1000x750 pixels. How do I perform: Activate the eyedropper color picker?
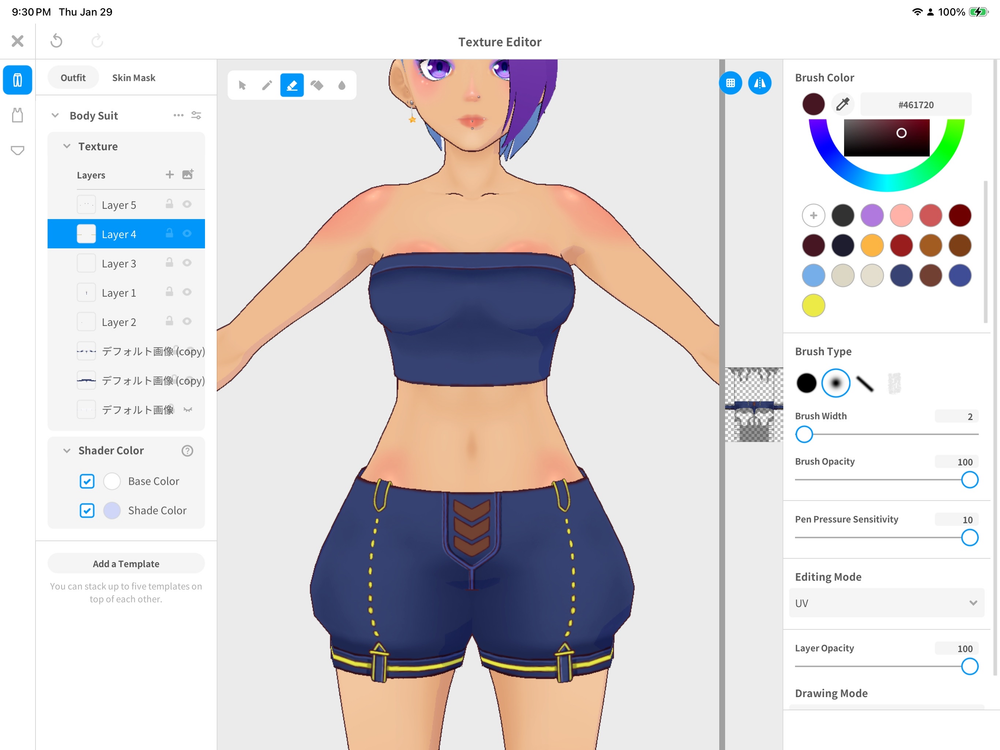point(842,104)
